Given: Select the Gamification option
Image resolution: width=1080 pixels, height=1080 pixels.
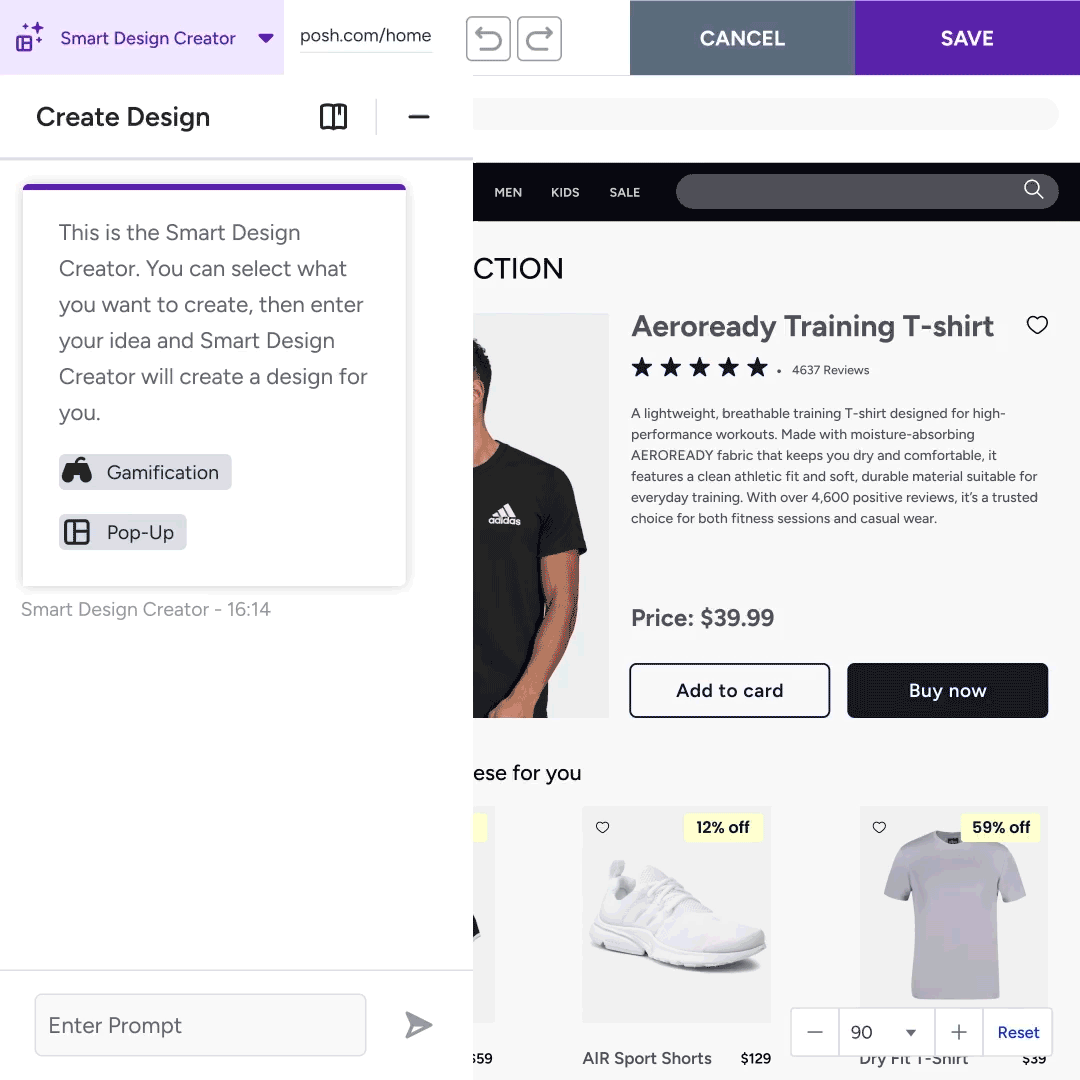Looking at the screenshot, I should 145,472.
